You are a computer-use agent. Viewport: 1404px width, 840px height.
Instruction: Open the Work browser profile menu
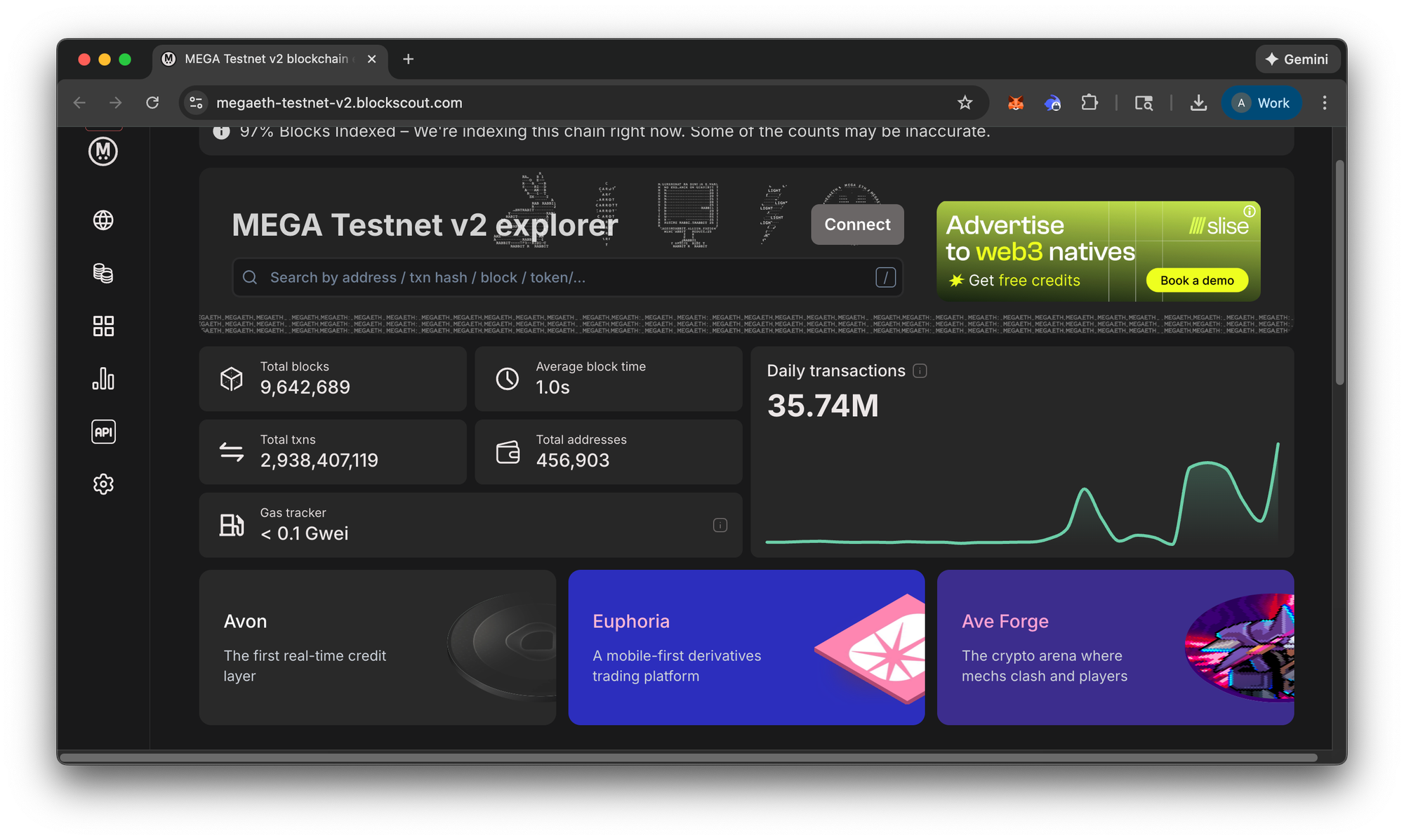1261,102
